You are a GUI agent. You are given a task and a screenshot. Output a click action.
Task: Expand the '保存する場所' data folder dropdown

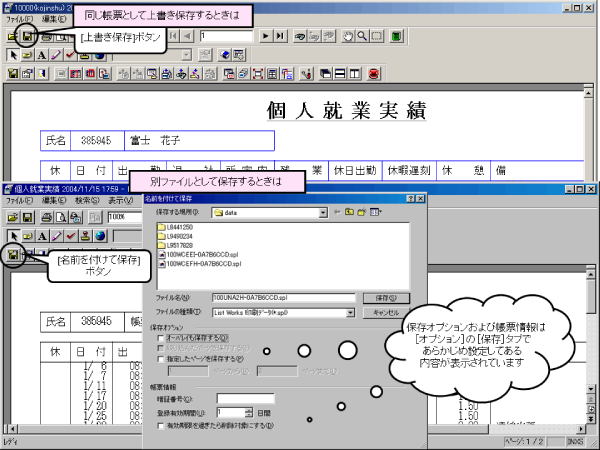point(323,213)
